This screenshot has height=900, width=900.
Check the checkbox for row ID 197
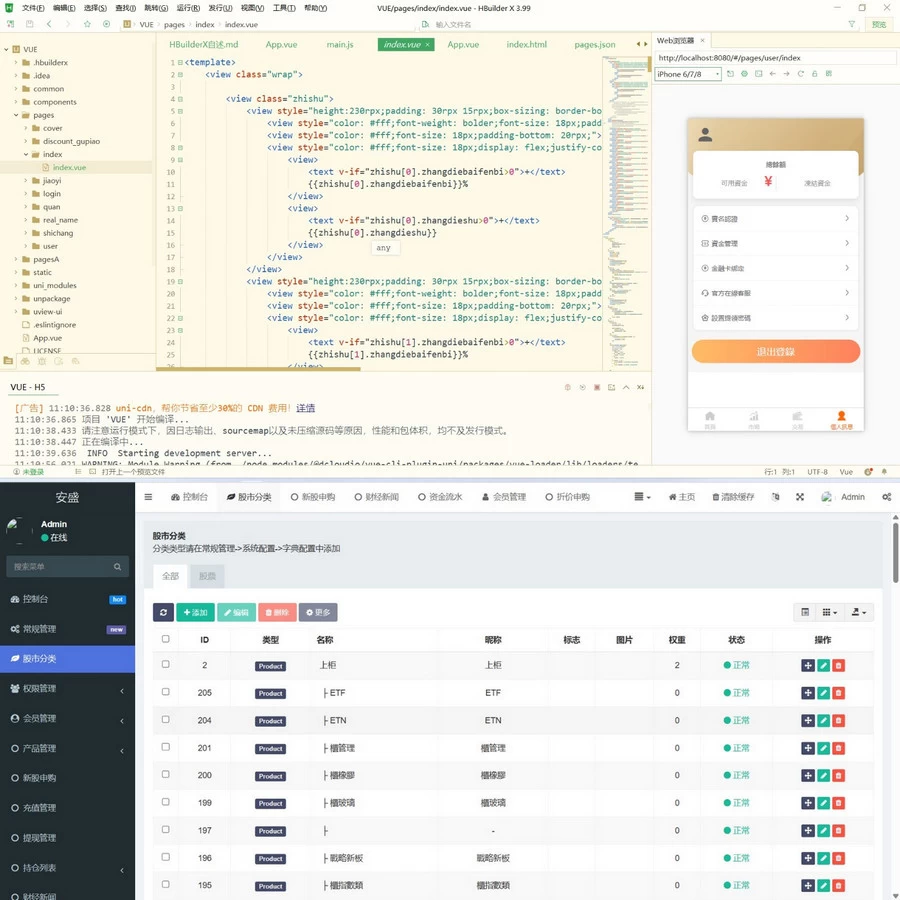click(x=165, y=829)
